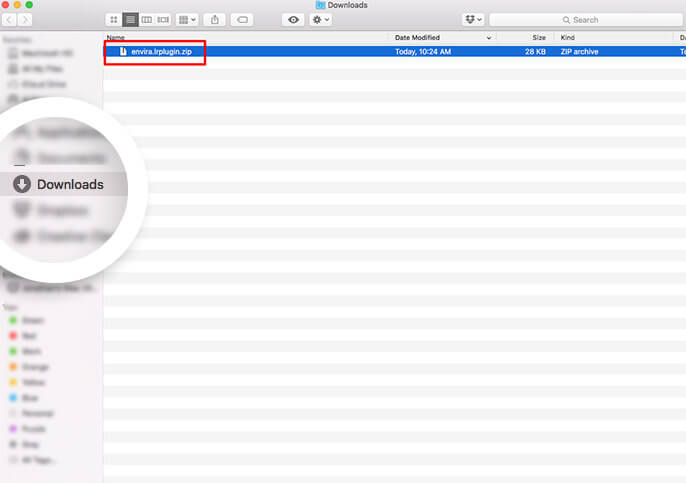Sort files by the Size column
Screen dimensions: 686x483
[539, 37]
